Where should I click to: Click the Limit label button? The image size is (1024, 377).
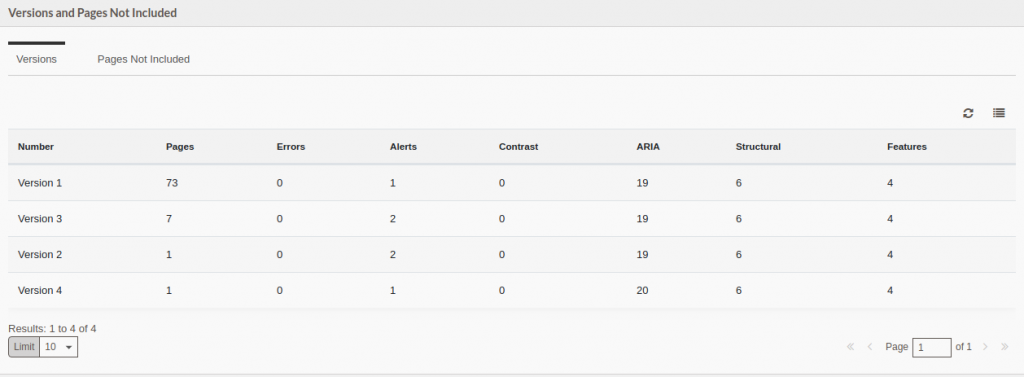(x=24, y=347)
